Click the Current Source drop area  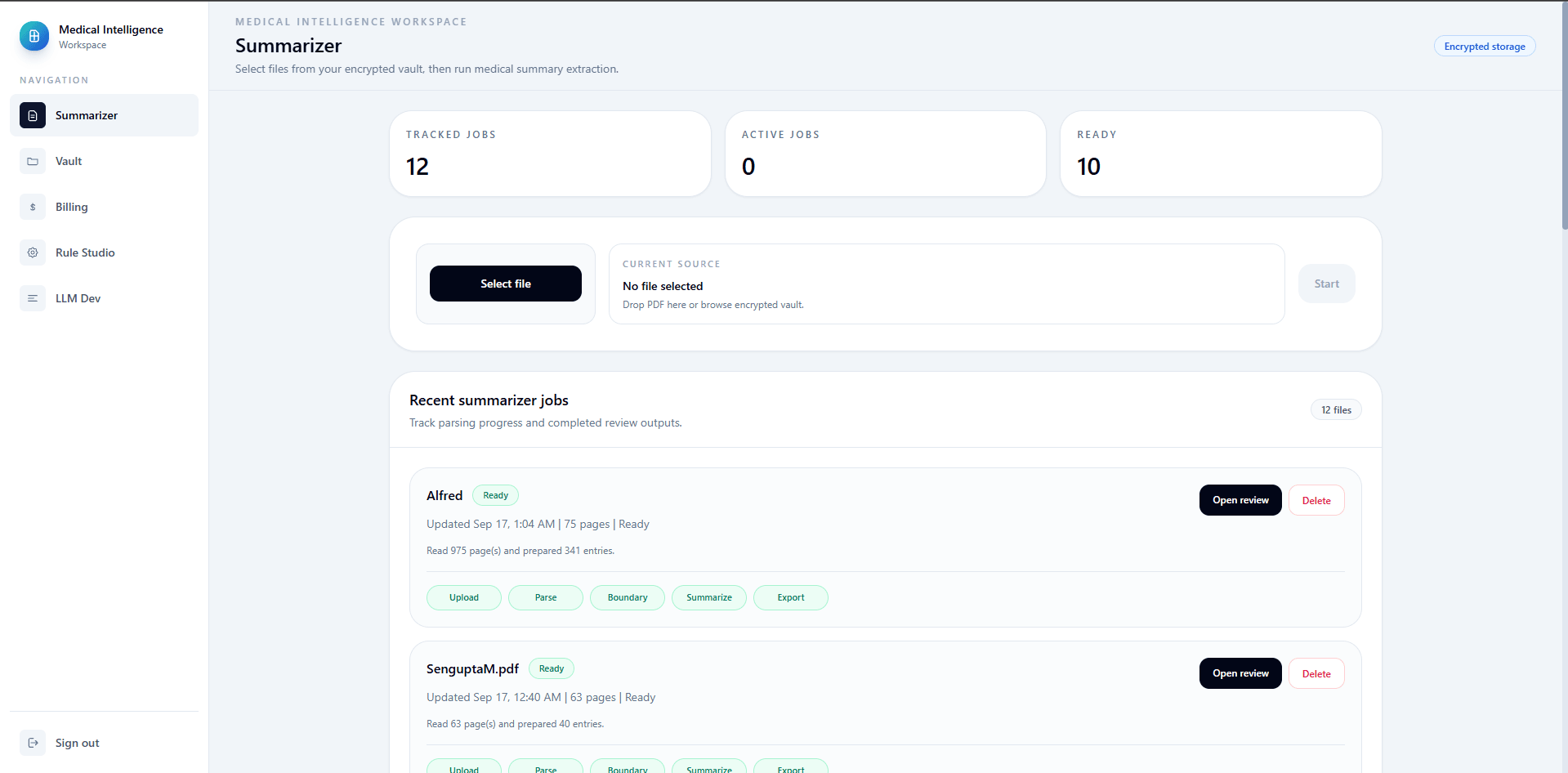(x=946, y=284)
